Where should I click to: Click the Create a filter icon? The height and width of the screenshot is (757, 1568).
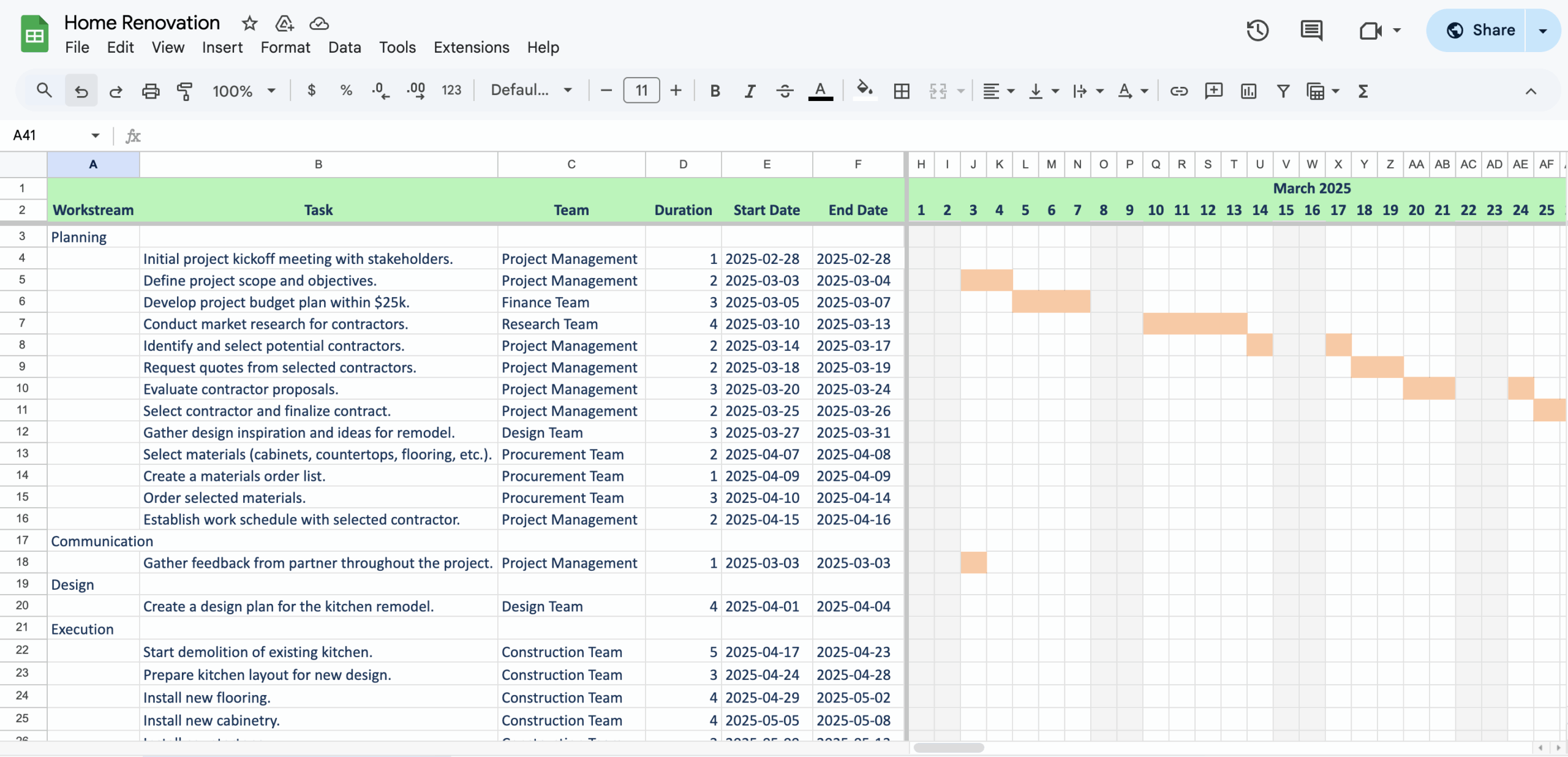pos(1283,91)
